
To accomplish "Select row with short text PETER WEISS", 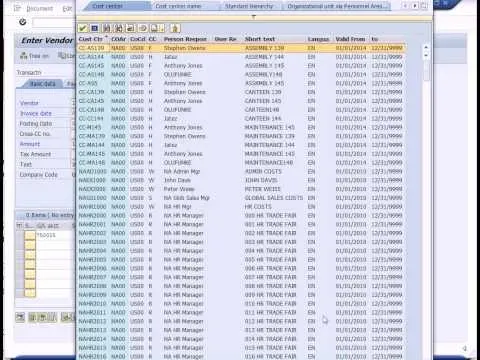I will pos(241,189).
